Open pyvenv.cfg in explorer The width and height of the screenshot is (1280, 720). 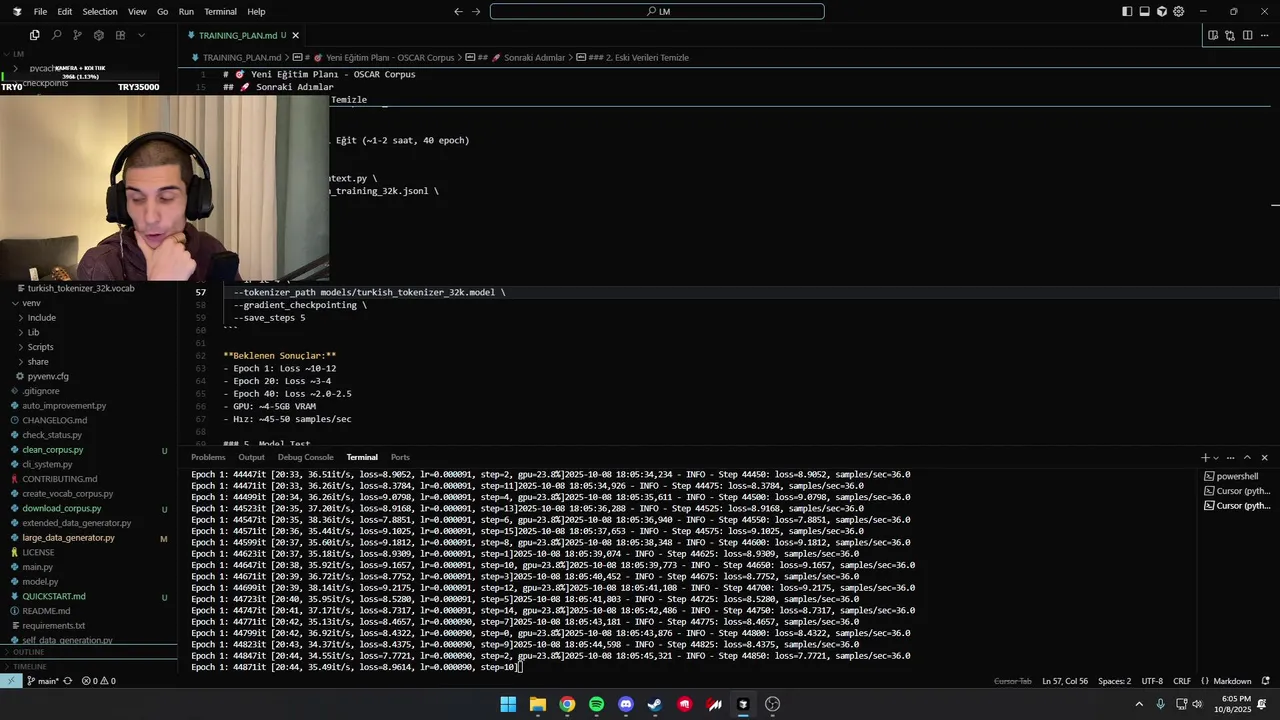(48, 376)
